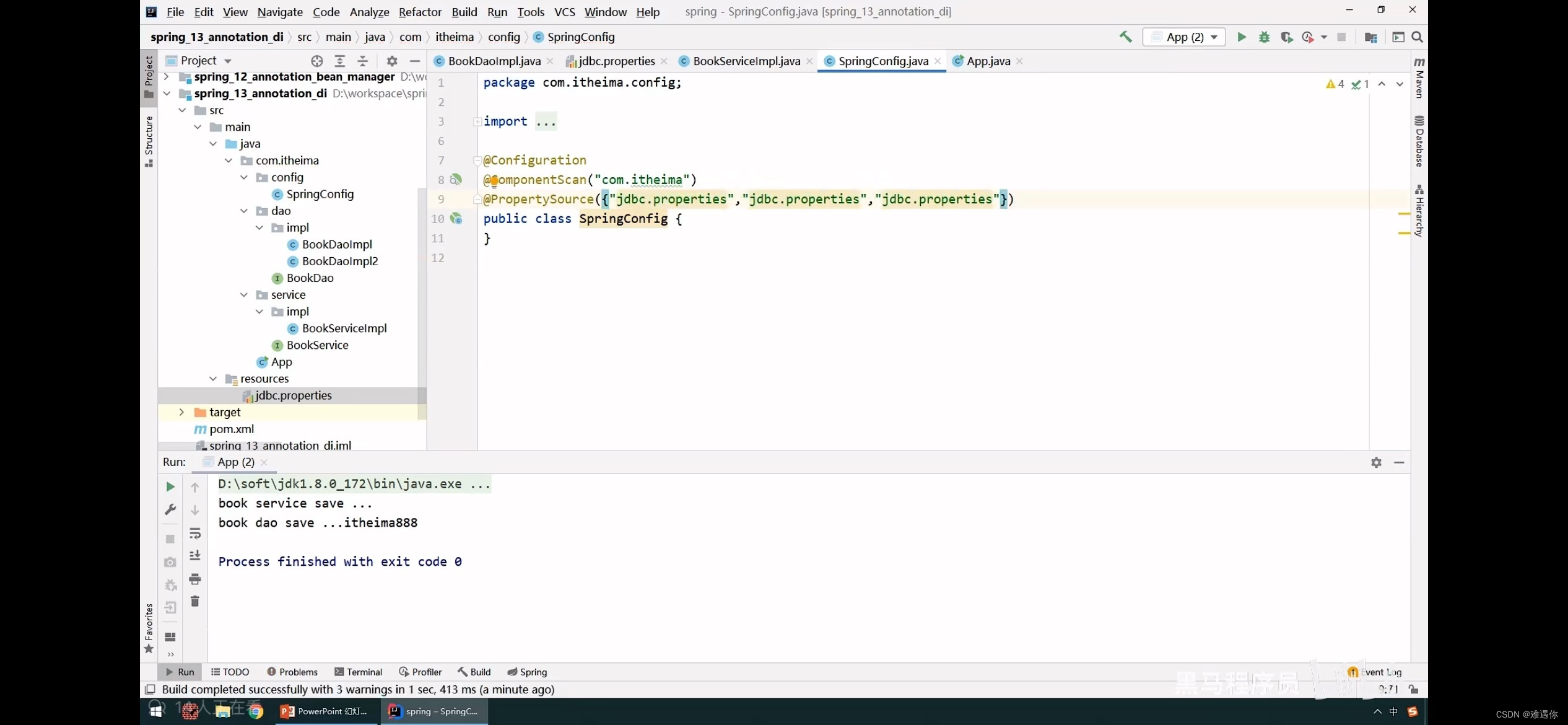Image resolution: width=1568 pixels, height=725 pixels.
Task: Open Run panel settings gear
Action: pos(1376,462)
